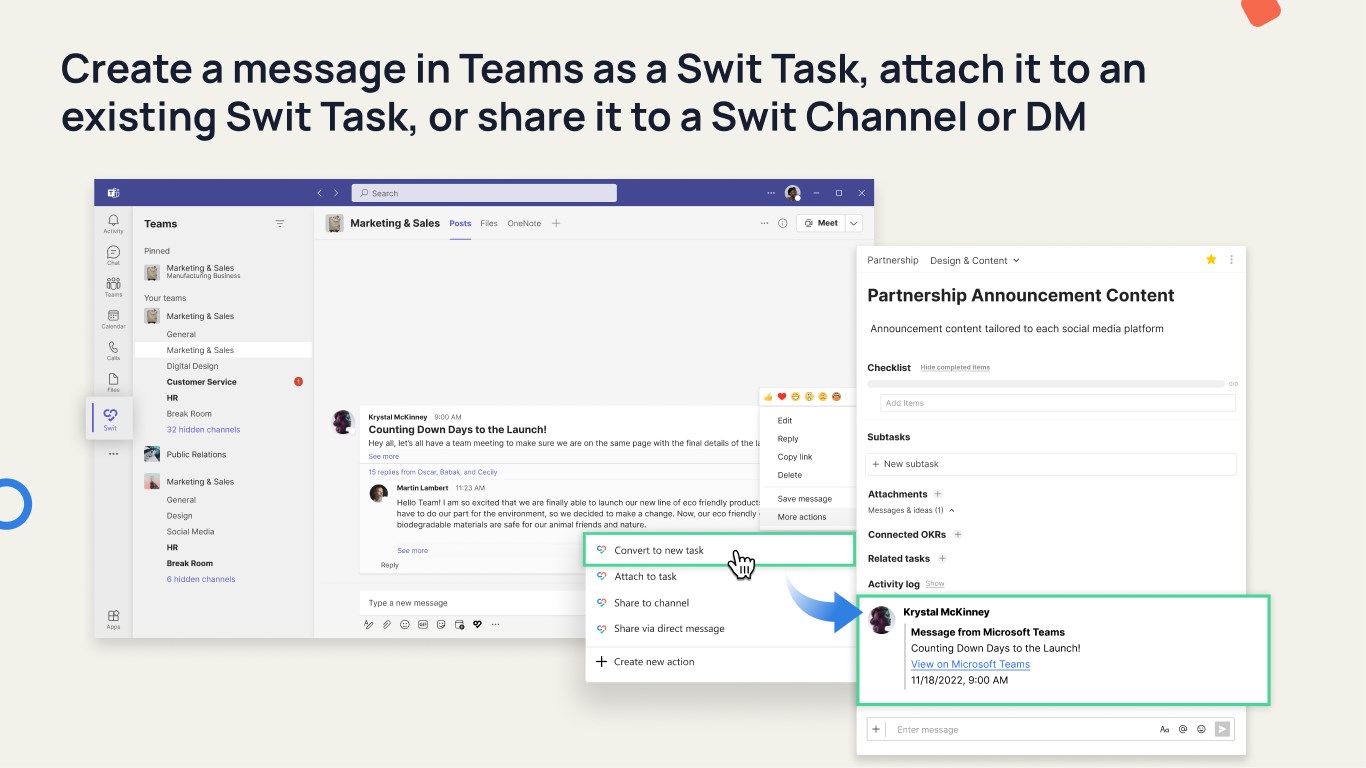Open emoji picker in compose bar
The image size is (1366, 768).
405,624
